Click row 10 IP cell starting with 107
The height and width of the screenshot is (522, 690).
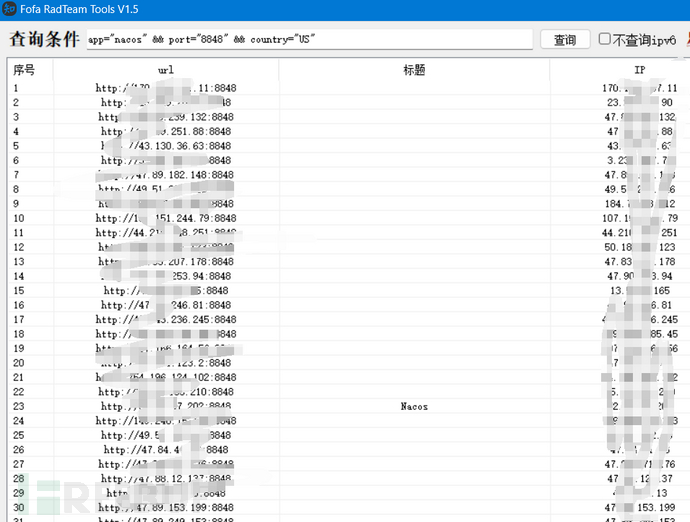pos(639,218)
